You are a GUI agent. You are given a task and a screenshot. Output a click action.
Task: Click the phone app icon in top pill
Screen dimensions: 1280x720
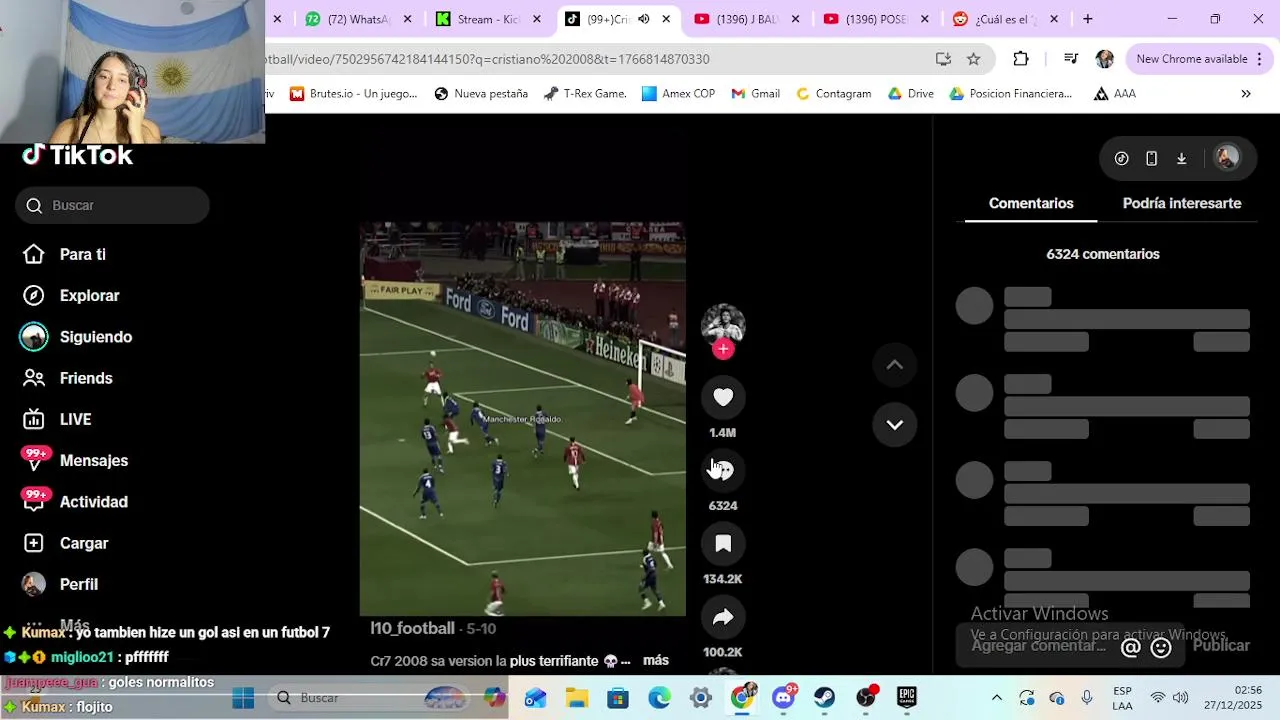pos(1151,158)
